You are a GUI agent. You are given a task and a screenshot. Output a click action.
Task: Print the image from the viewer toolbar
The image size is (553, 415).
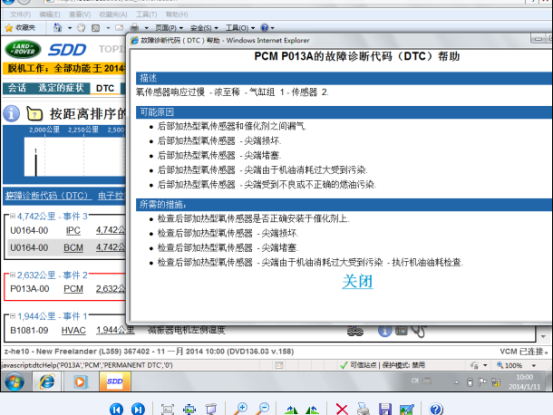pos(363,409)
